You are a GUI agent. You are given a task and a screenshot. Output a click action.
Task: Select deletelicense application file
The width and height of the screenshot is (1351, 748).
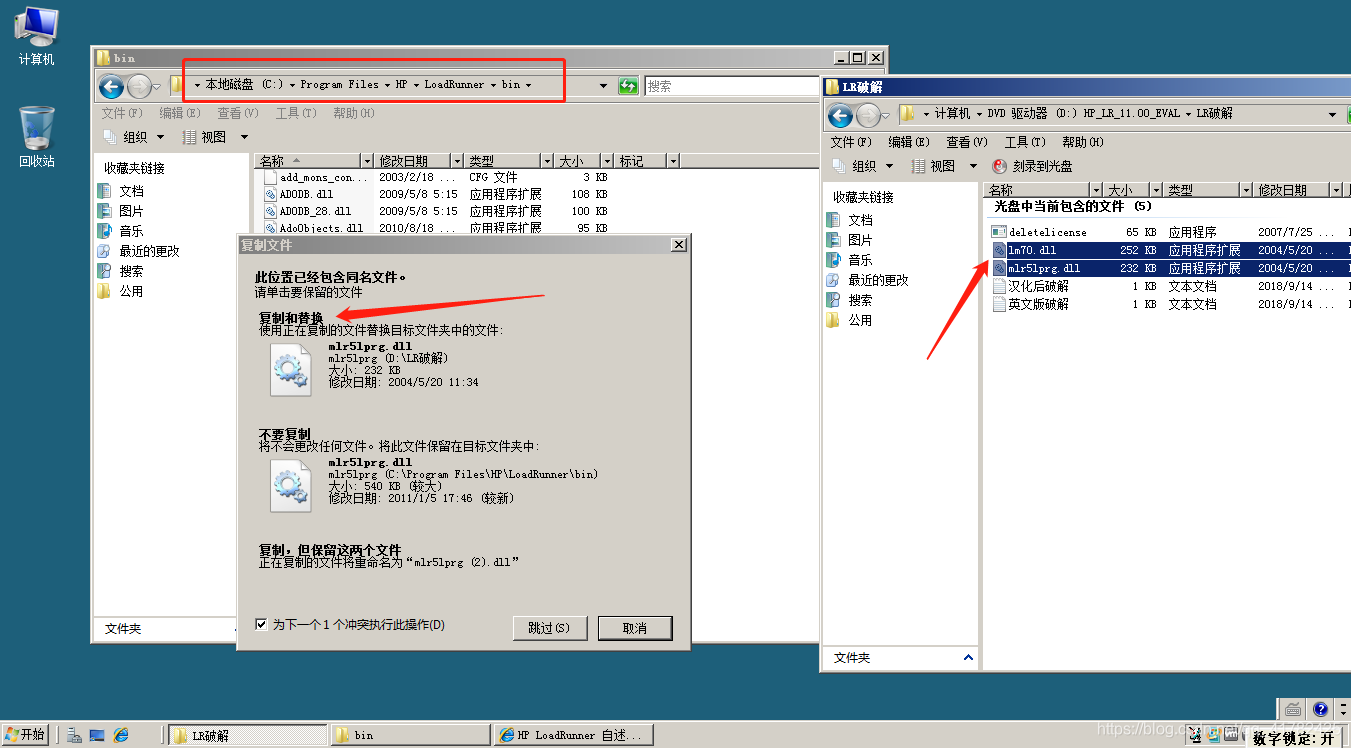1047,232
